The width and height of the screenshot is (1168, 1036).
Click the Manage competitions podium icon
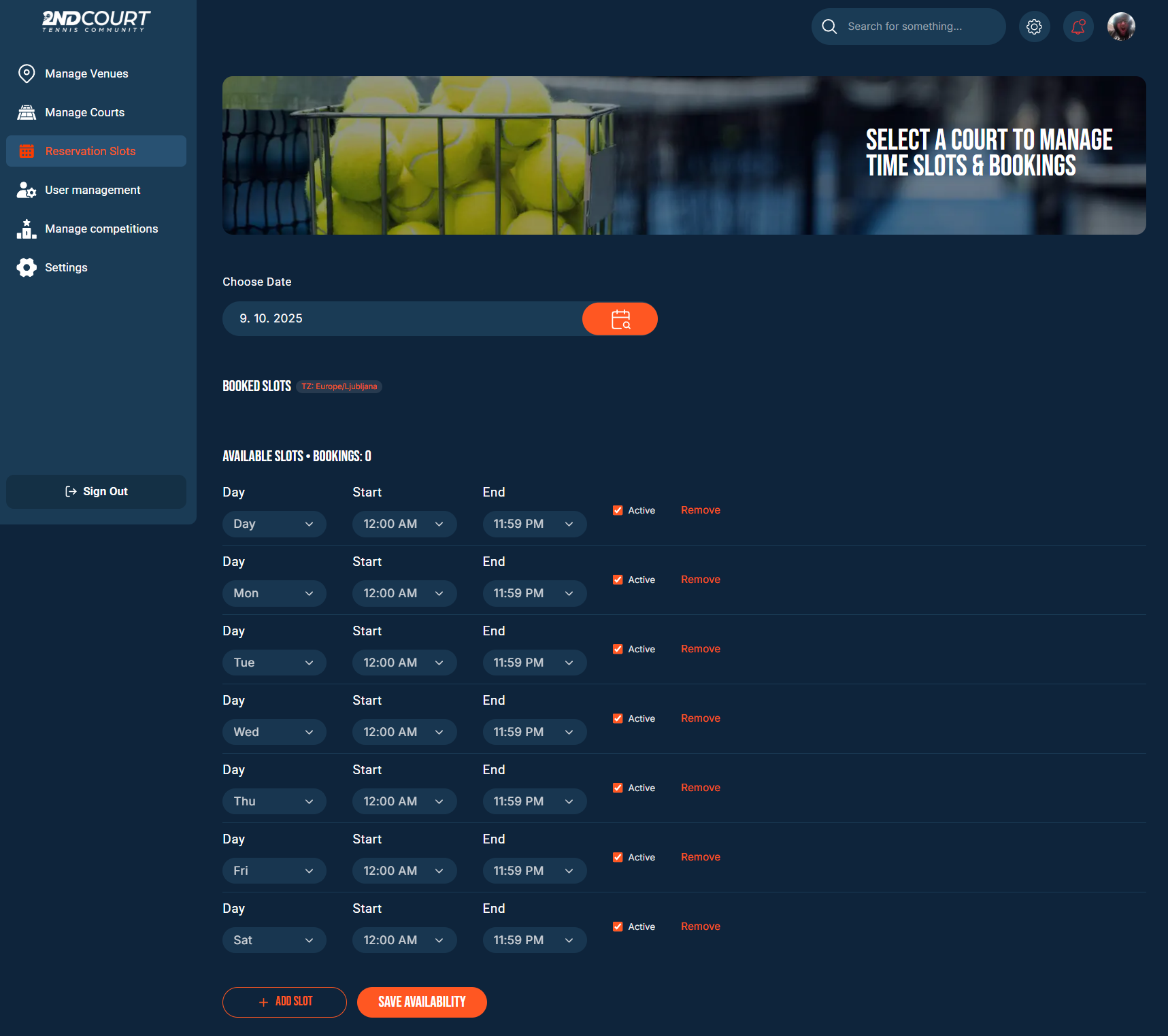[27, 229]
